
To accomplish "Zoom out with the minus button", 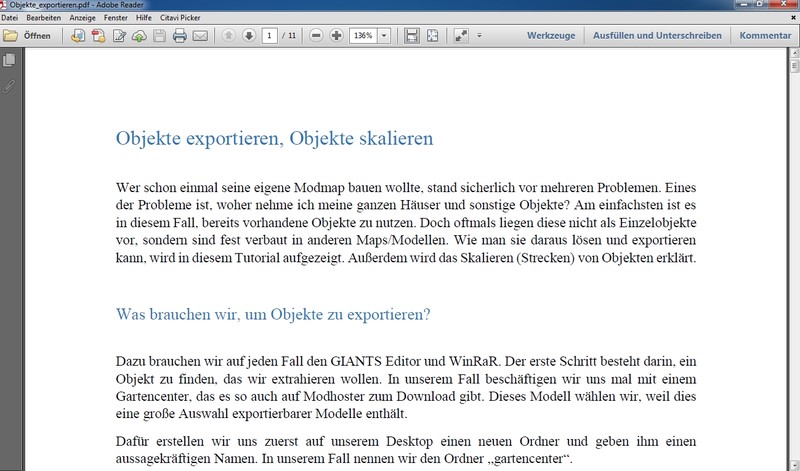I will pos(316,36).
